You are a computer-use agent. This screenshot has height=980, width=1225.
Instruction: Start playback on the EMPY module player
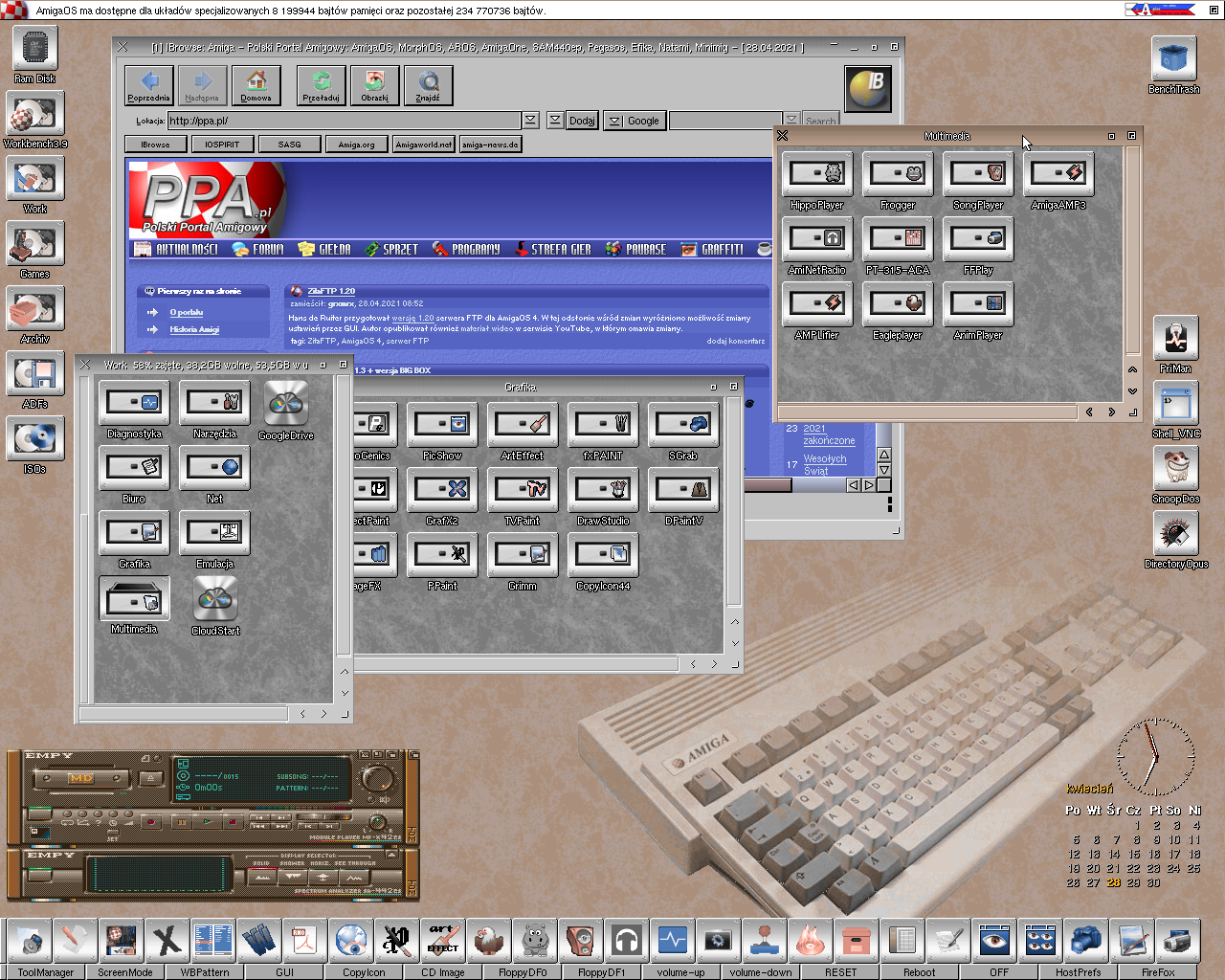[x=208, y=821]
